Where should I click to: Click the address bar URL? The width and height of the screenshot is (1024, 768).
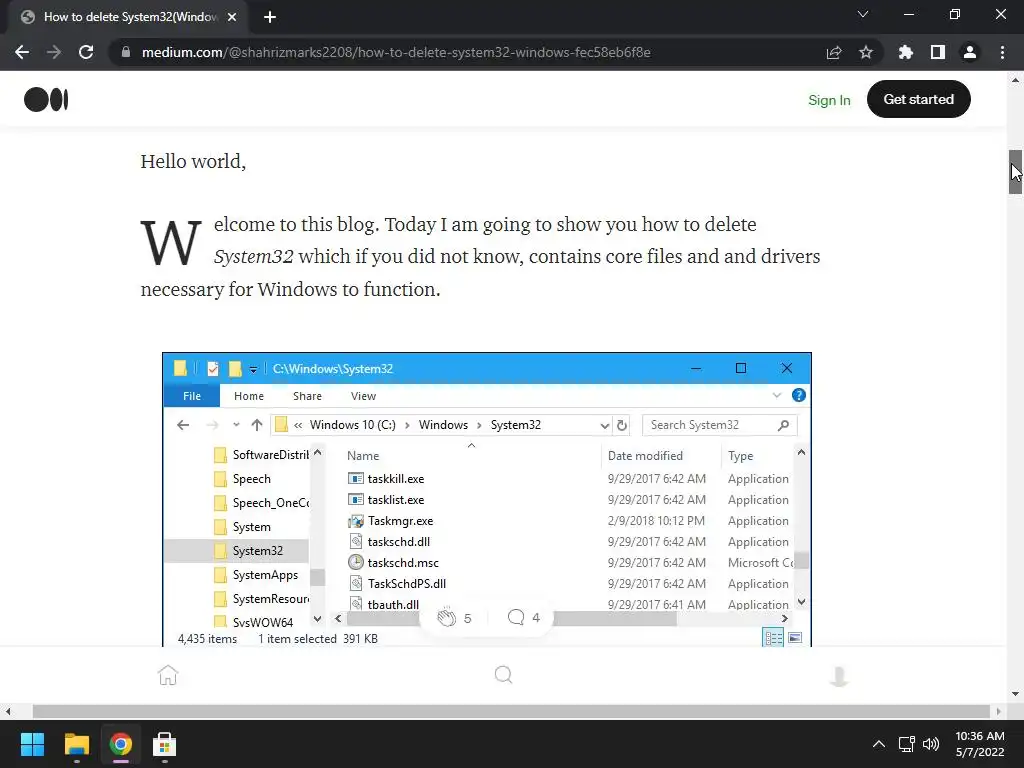396,52
